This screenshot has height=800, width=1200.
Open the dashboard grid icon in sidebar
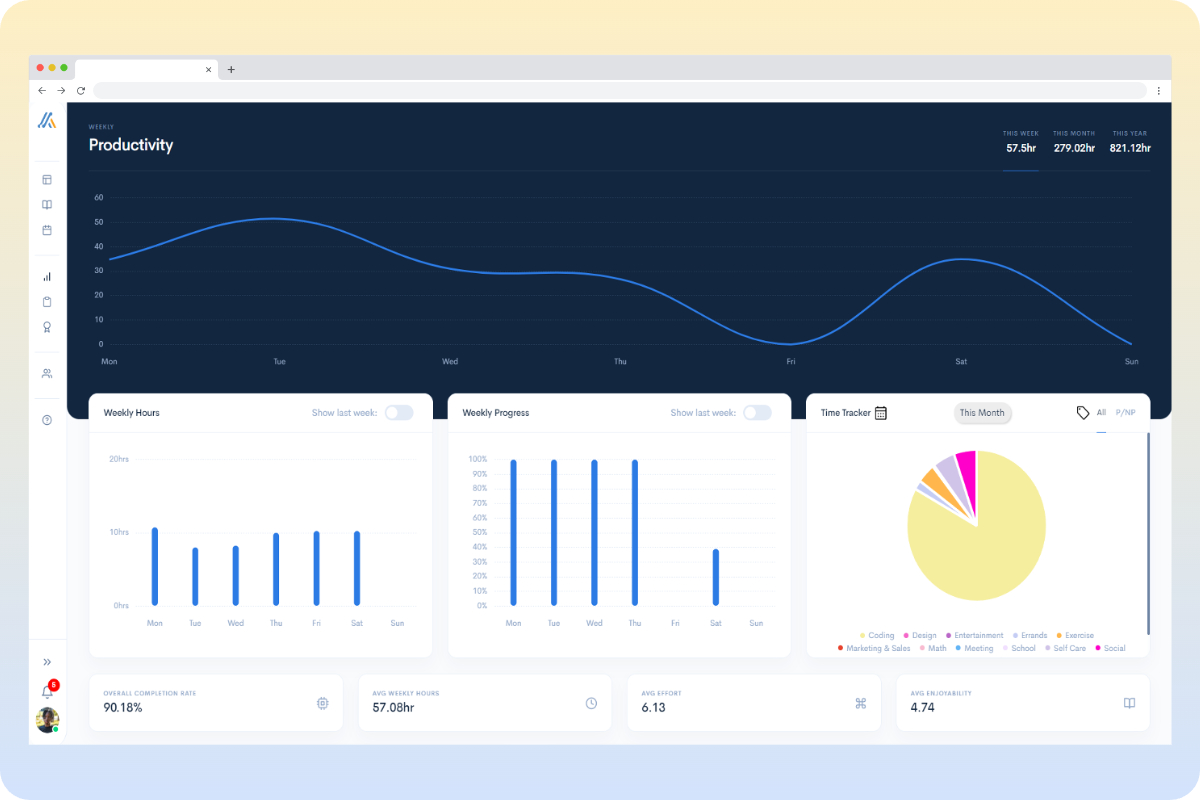click(x=46, y=179)
